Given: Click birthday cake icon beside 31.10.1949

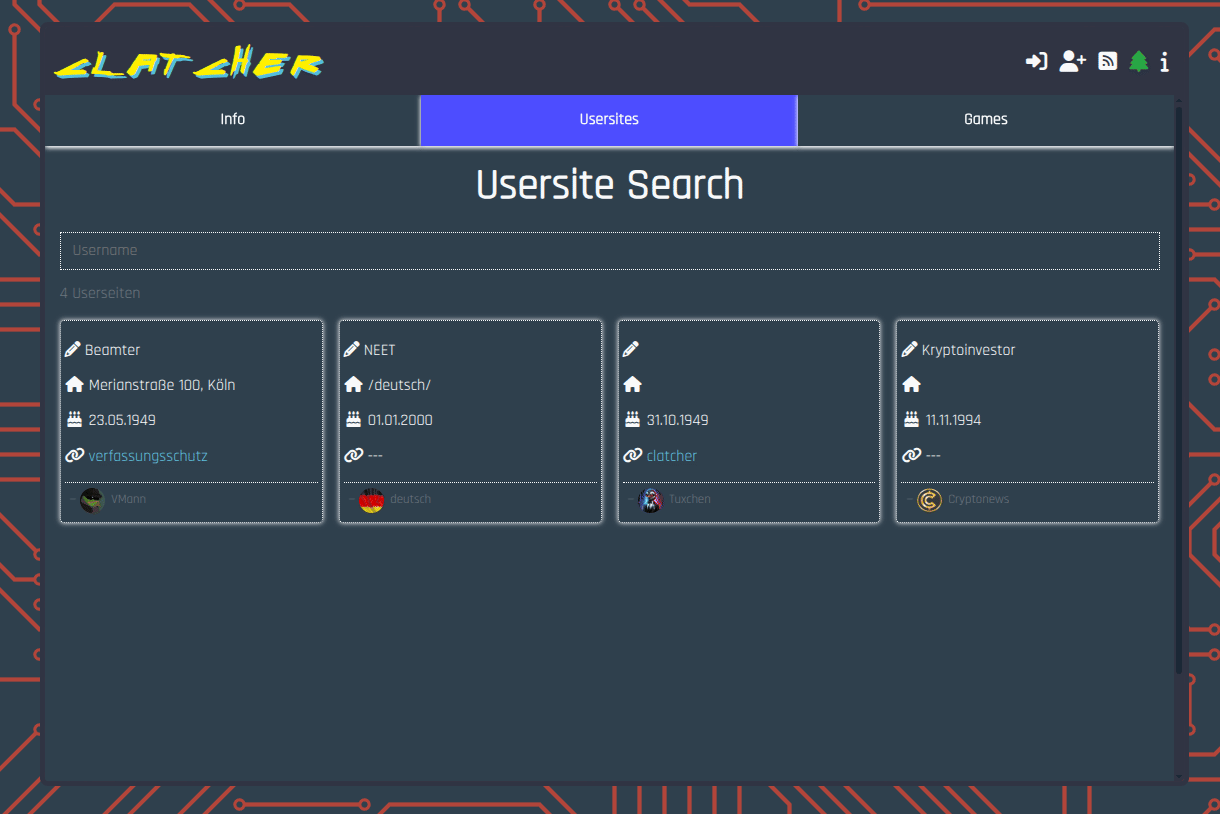Looking at the screenshot, I should pyautogui.click(x=631, y=420).
